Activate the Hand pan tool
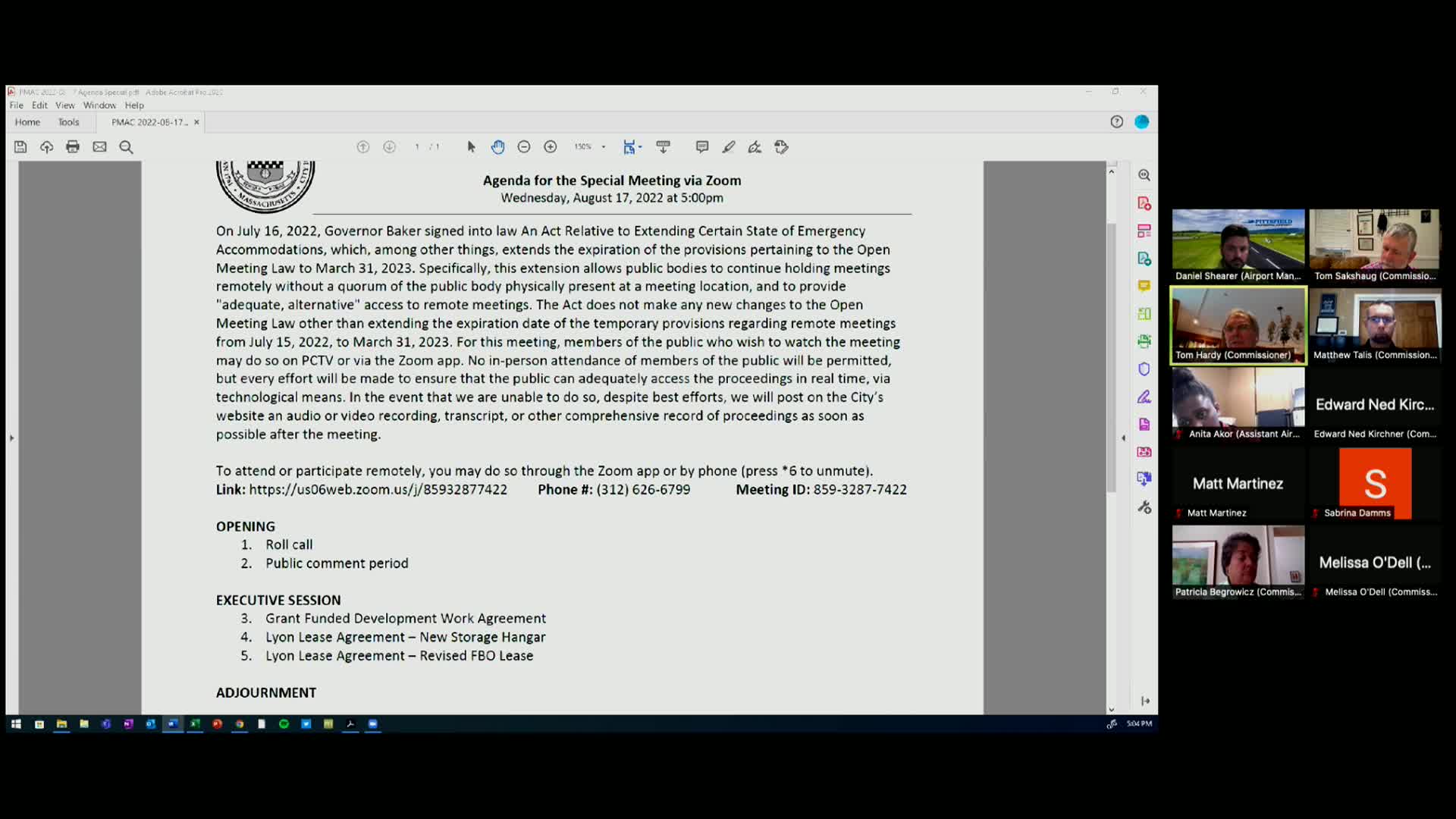 coord(497,147)
